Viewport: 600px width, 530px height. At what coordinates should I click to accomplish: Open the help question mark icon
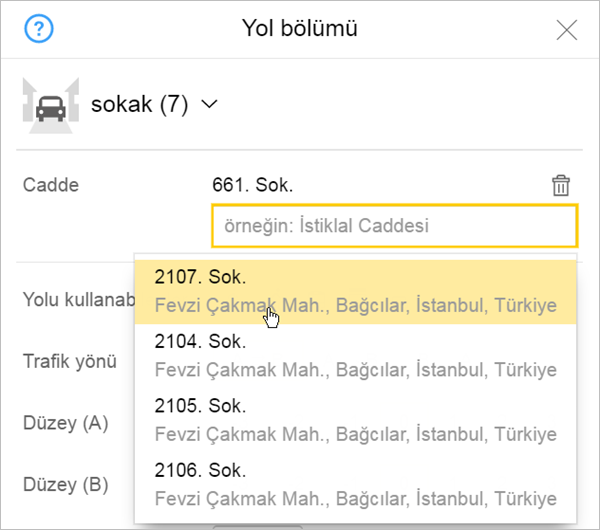(39, 29)
